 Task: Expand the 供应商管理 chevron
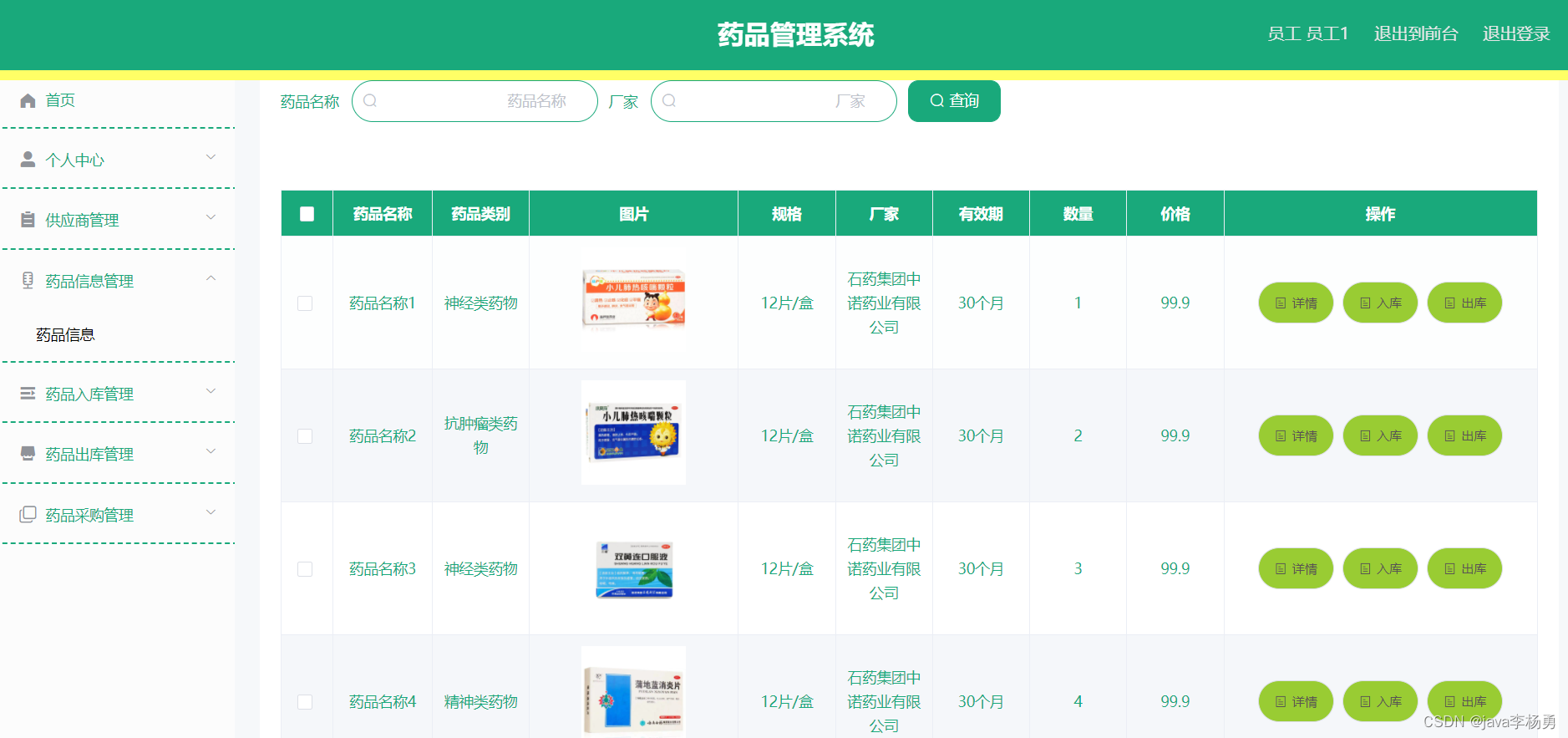click(x=211, y=217)
